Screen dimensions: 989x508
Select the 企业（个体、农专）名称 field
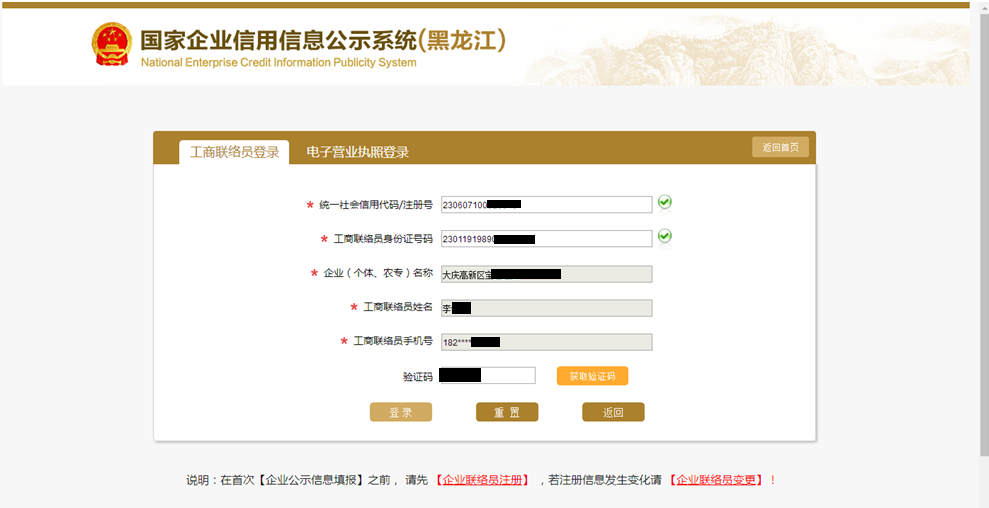point(546,274)
